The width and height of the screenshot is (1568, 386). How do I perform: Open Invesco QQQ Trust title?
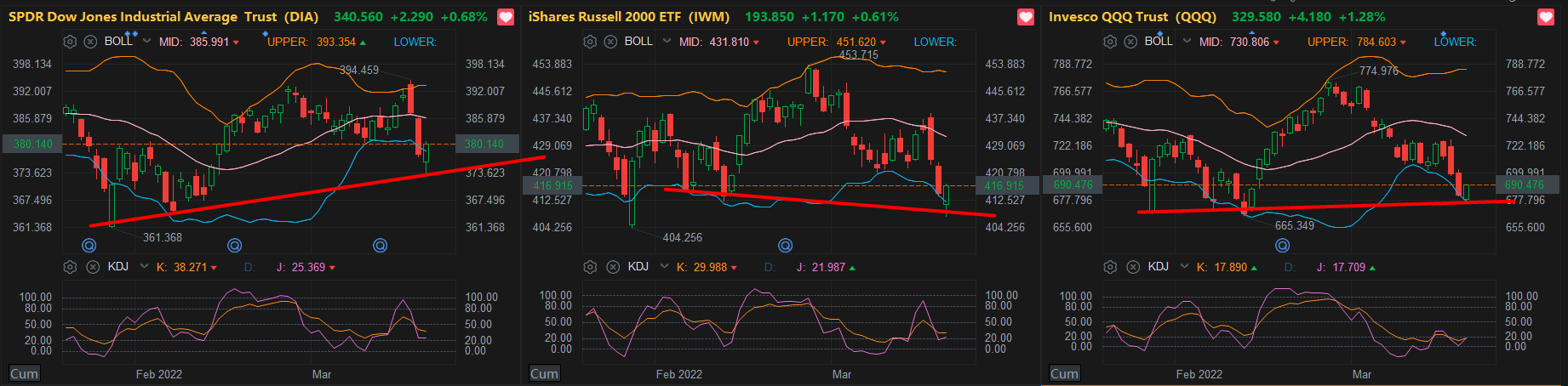[1132, 17]
